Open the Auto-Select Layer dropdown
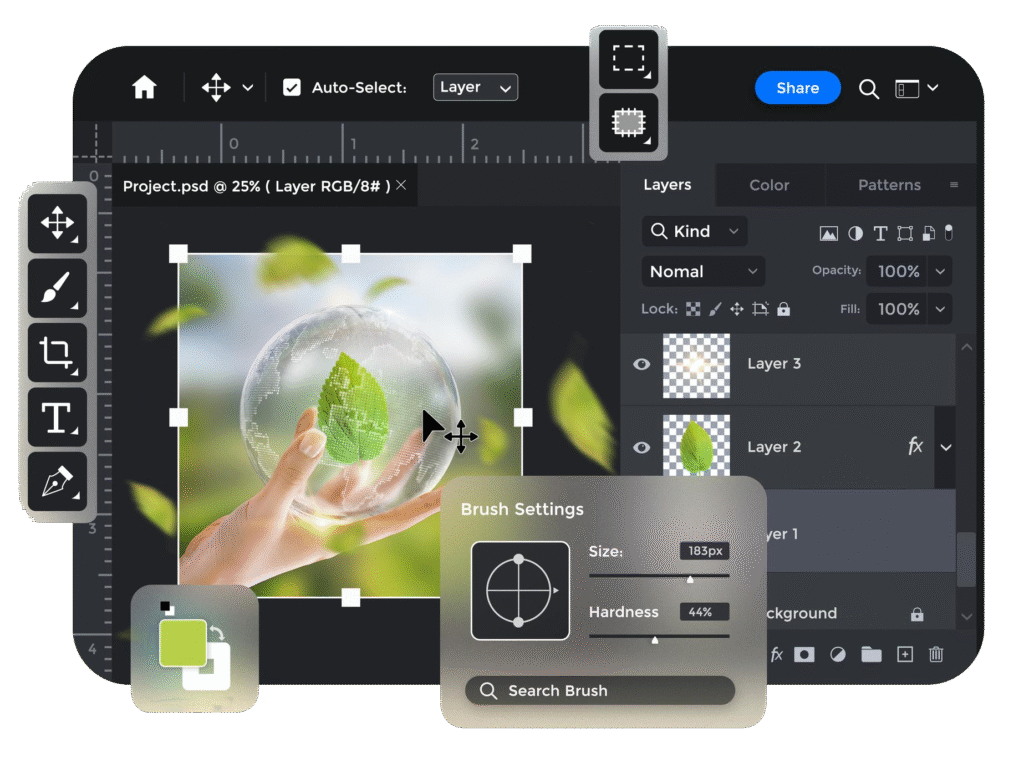This screenshot has height=758, width=1024. (x=475, y=88)
